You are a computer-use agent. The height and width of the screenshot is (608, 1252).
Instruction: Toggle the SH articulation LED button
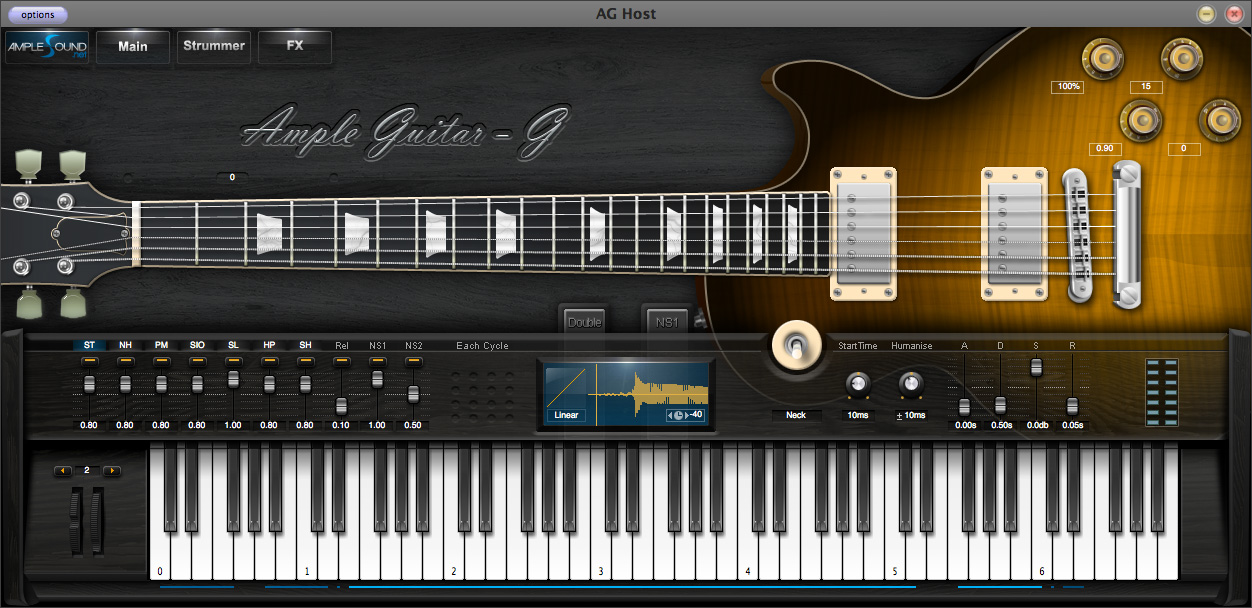(305, 359)
